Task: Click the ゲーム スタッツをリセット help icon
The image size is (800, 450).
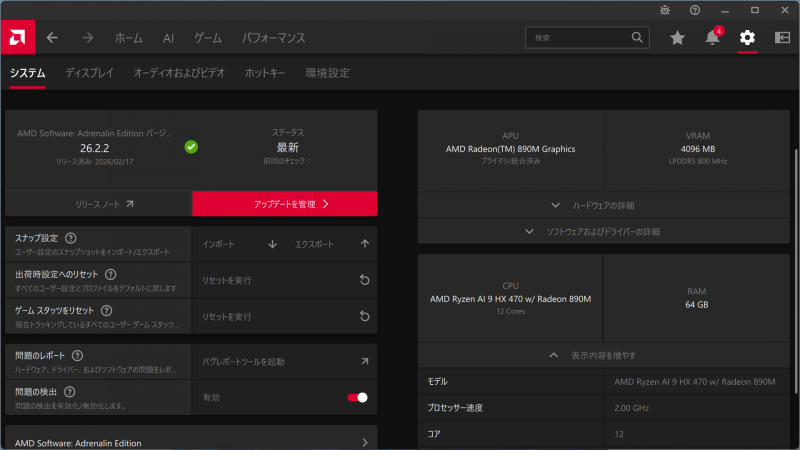Action: pyautogui.click(x=106, y=311)
